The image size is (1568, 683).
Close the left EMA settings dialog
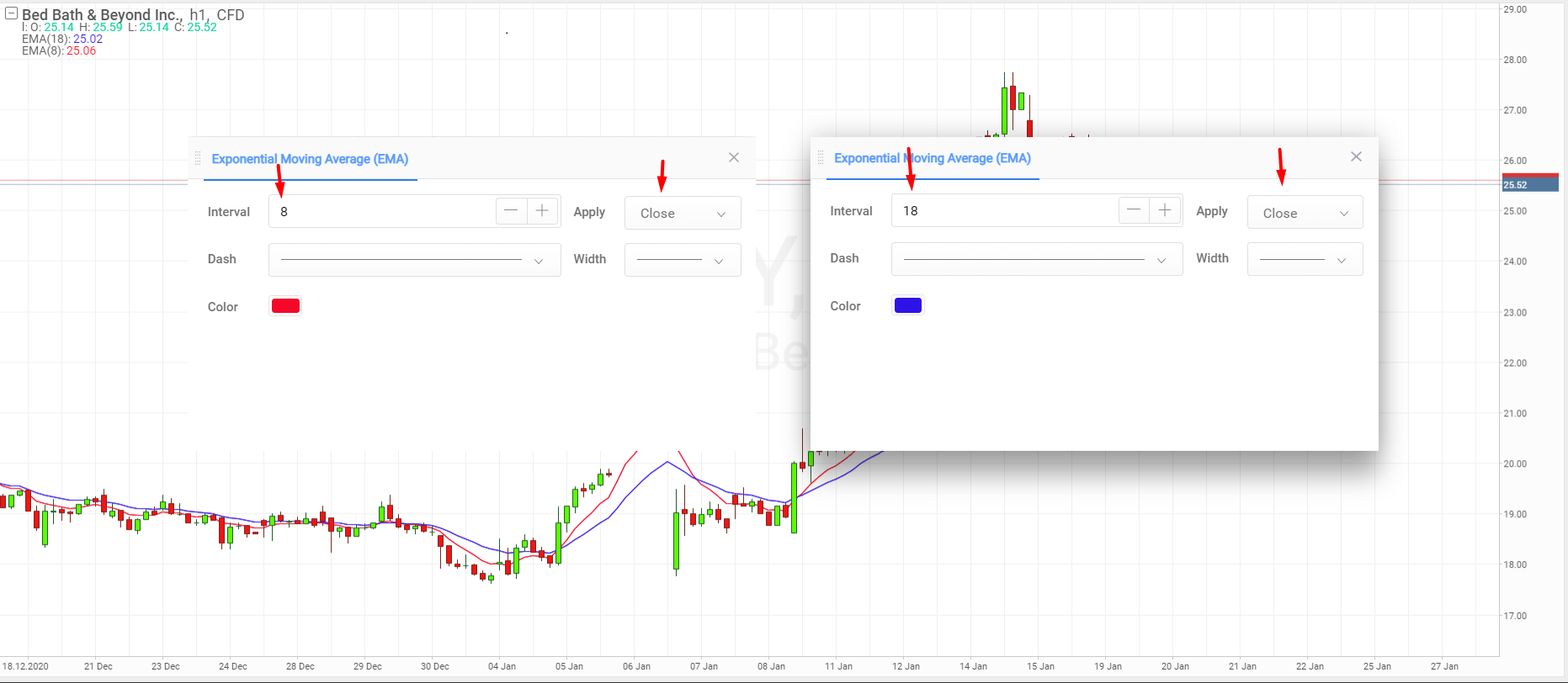tap(734, 157)
